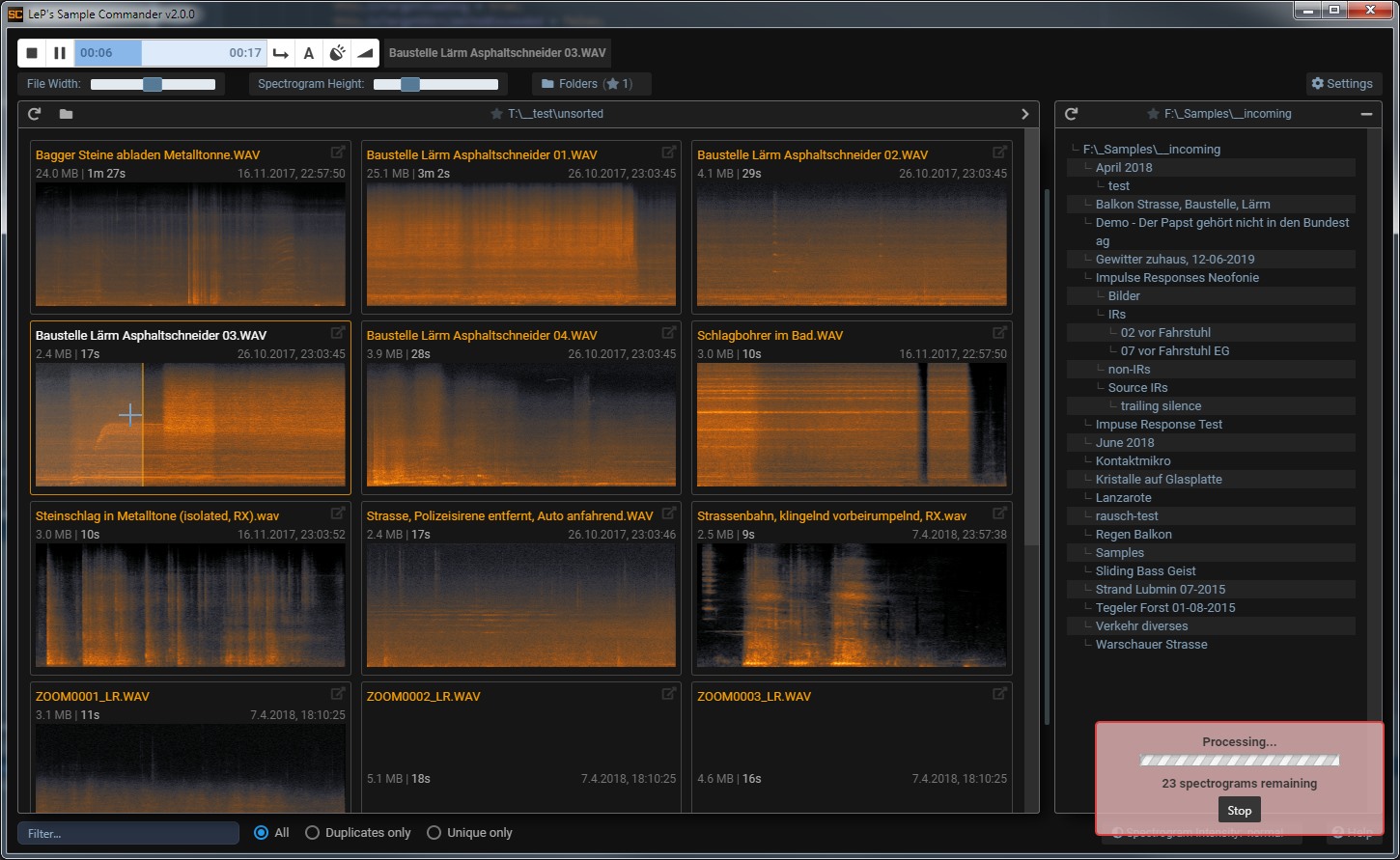
Task: Favorite the T:\_test\unsorted folder star
Action: (496, 114)
